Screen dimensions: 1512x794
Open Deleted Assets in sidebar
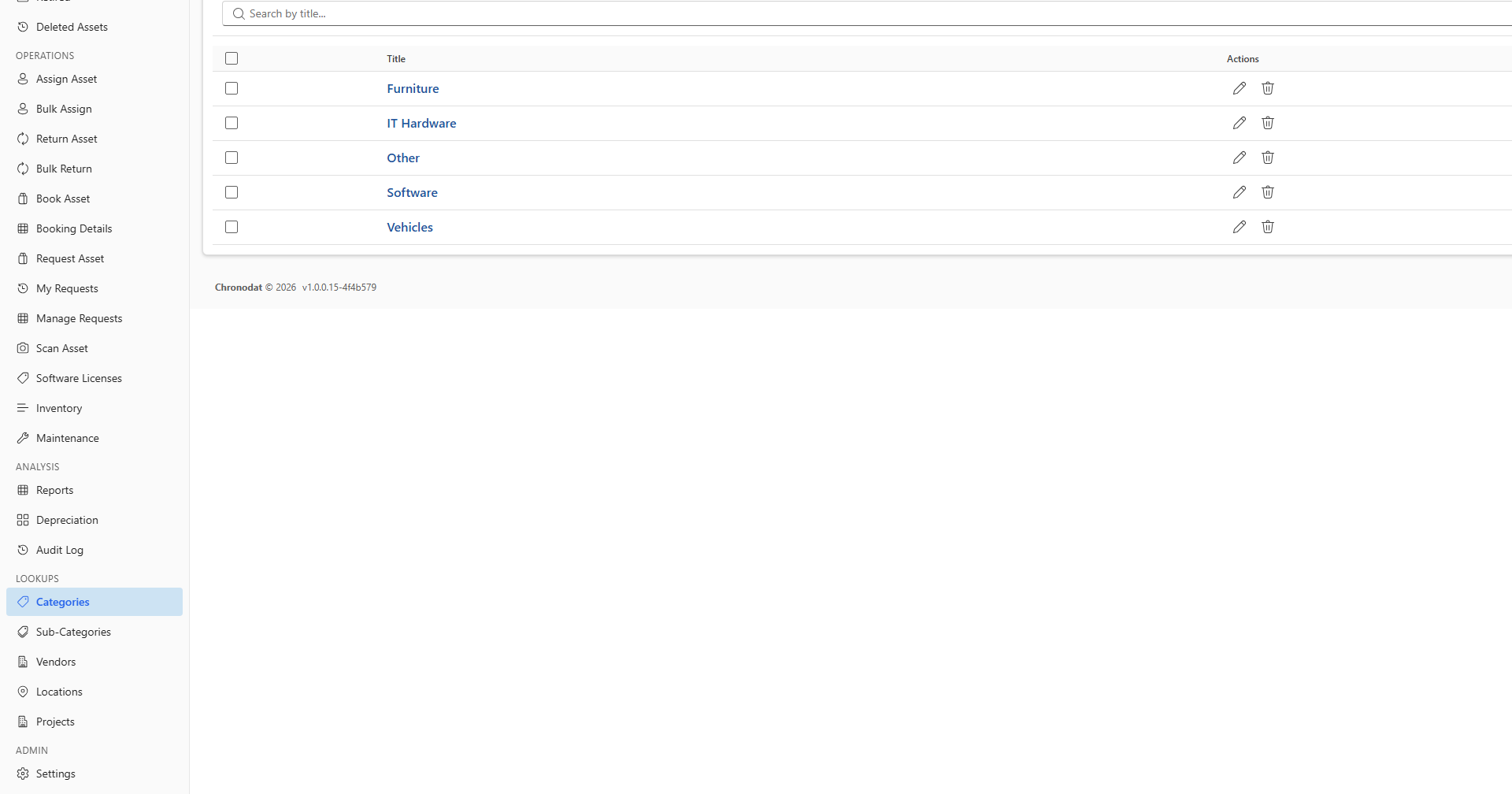point(94,27)
